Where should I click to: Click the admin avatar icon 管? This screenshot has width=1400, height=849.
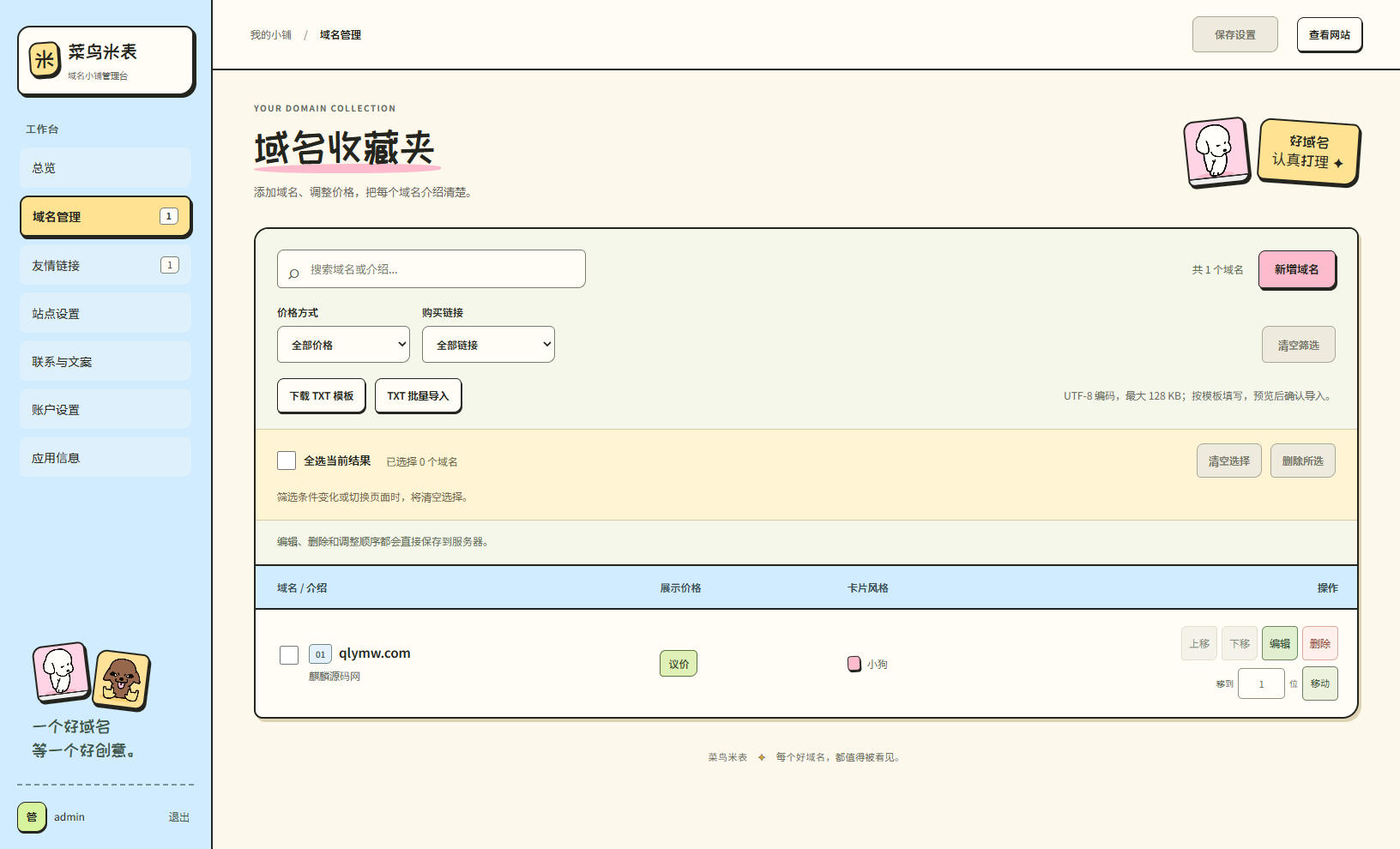pos(32,816)
